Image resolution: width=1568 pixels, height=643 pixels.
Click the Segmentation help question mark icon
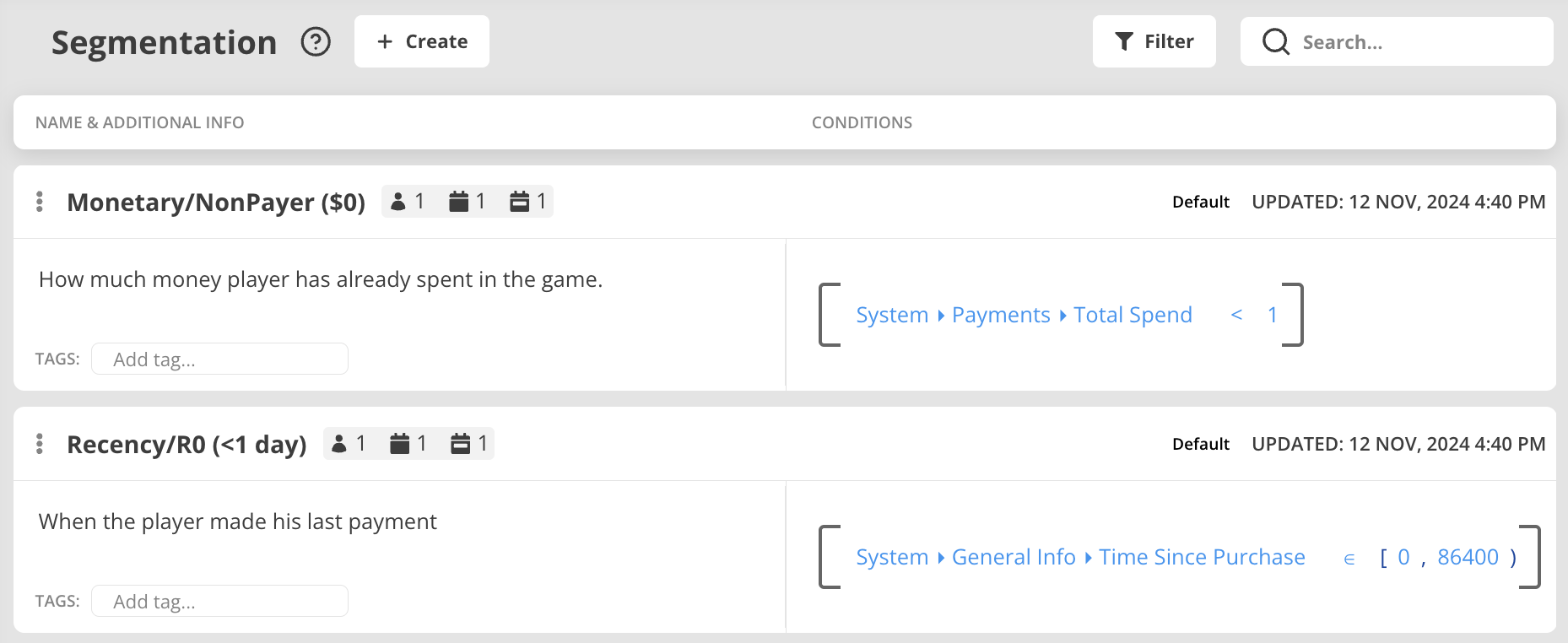click(x=316, y=41)
